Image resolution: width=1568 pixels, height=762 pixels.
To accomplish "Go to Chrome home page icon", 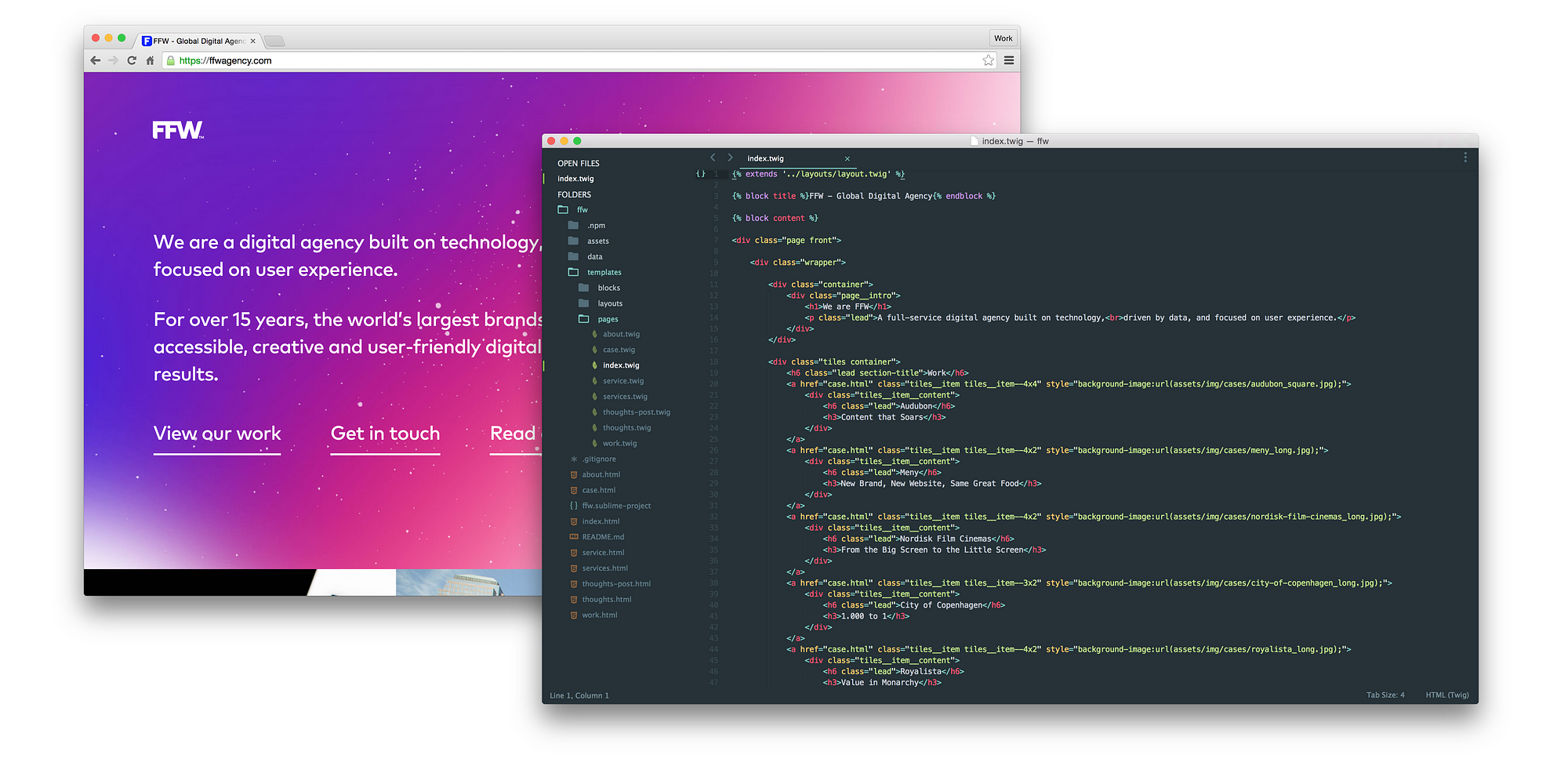I will pos(150,60).
